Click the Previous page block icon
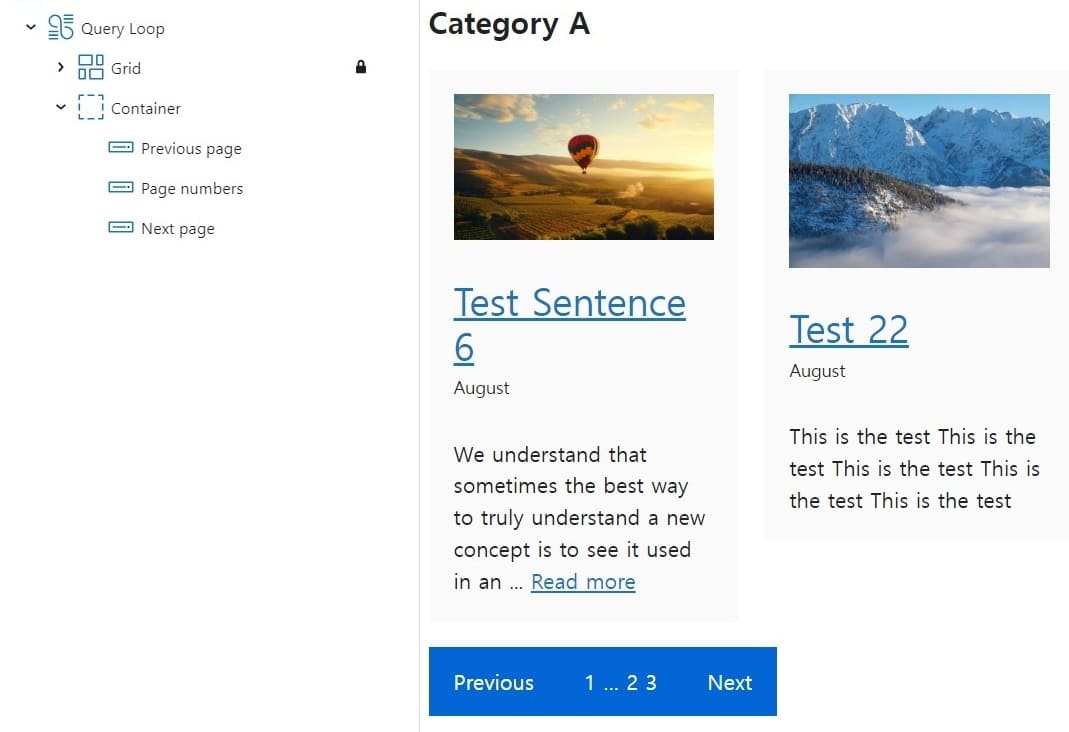1069x732 pixels. [x=120, y=148]
